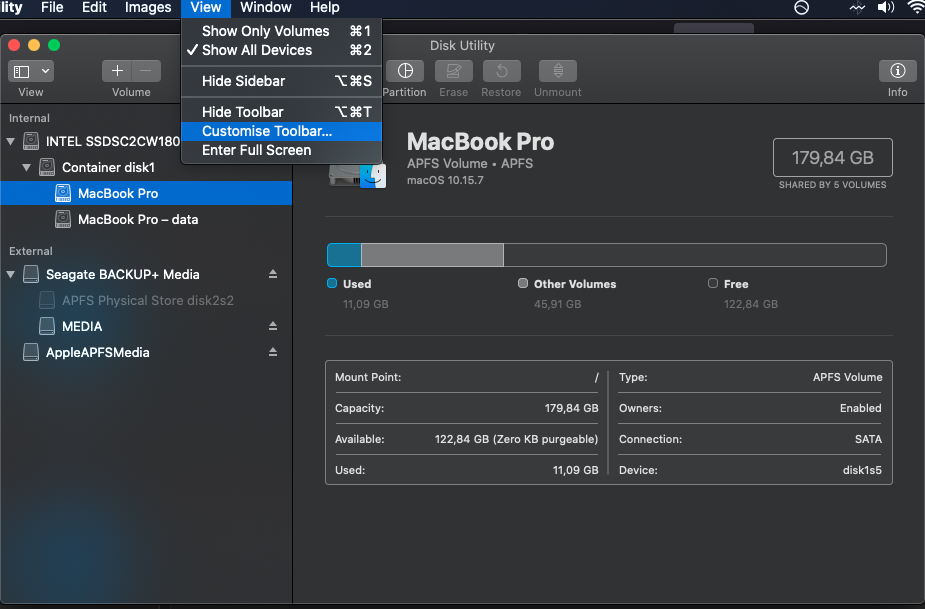The image size is (925, 609).
Task: Select APFS Physical Store disk2s2 row
Action: 146,300
